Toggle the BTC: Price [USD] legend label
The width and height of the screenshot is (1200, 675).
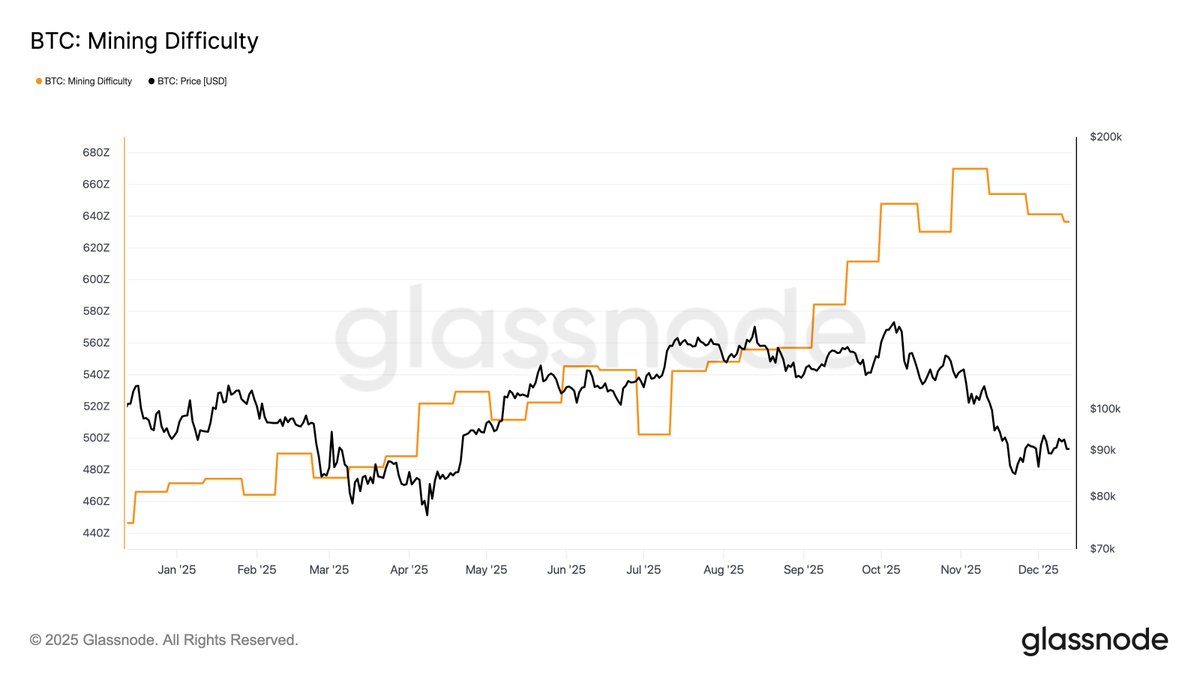[192, 81]
